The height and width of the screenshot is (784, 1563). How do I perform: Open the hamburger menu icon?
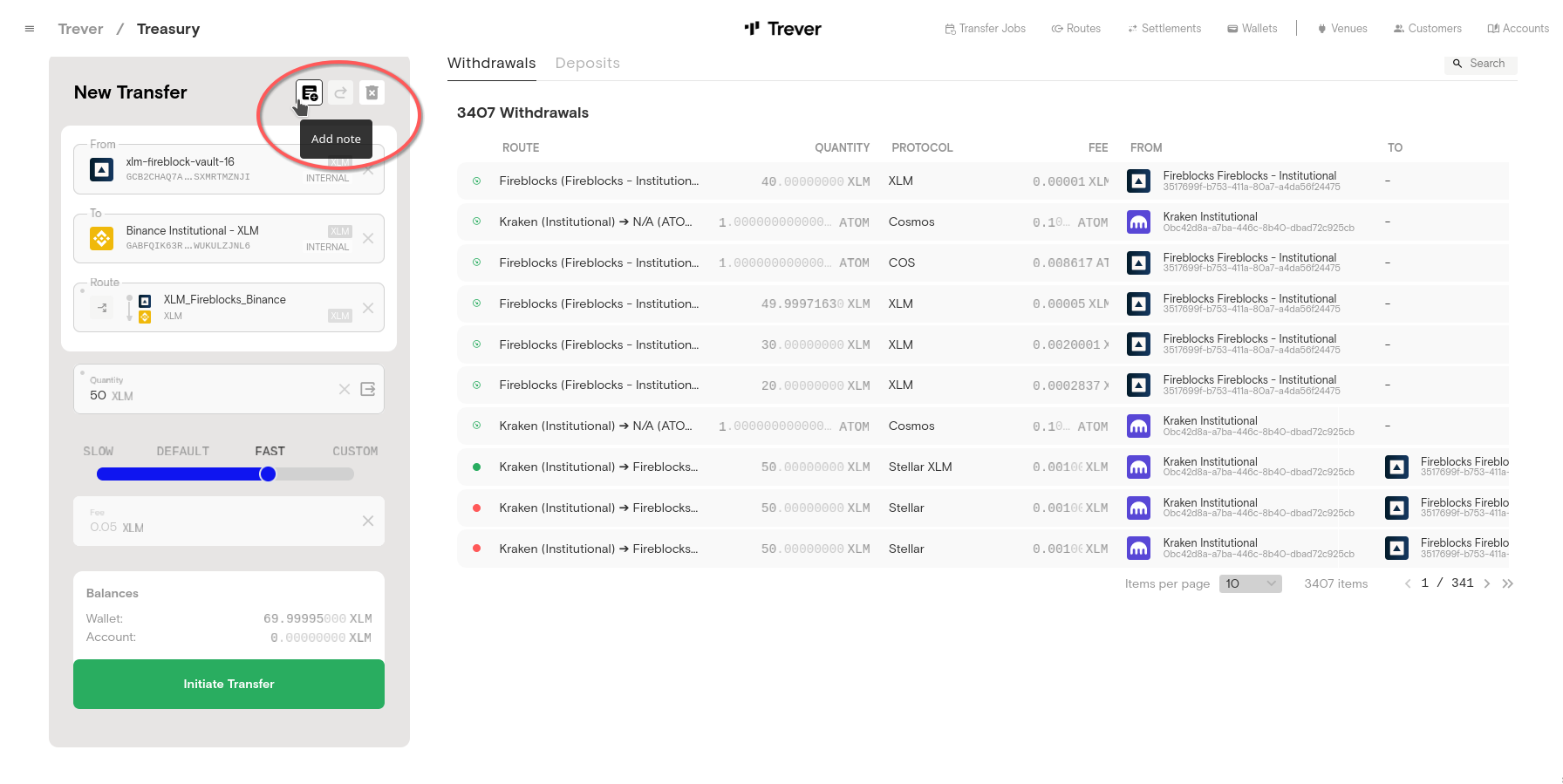[x=30, y=29]
